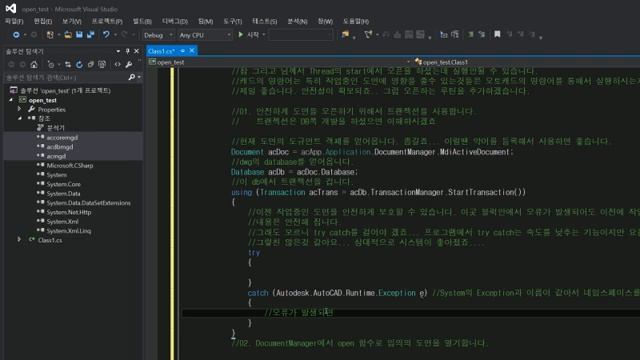Click the comment selection toolbar icon
This screenshot has width=640, height=360.
(471, 35)
